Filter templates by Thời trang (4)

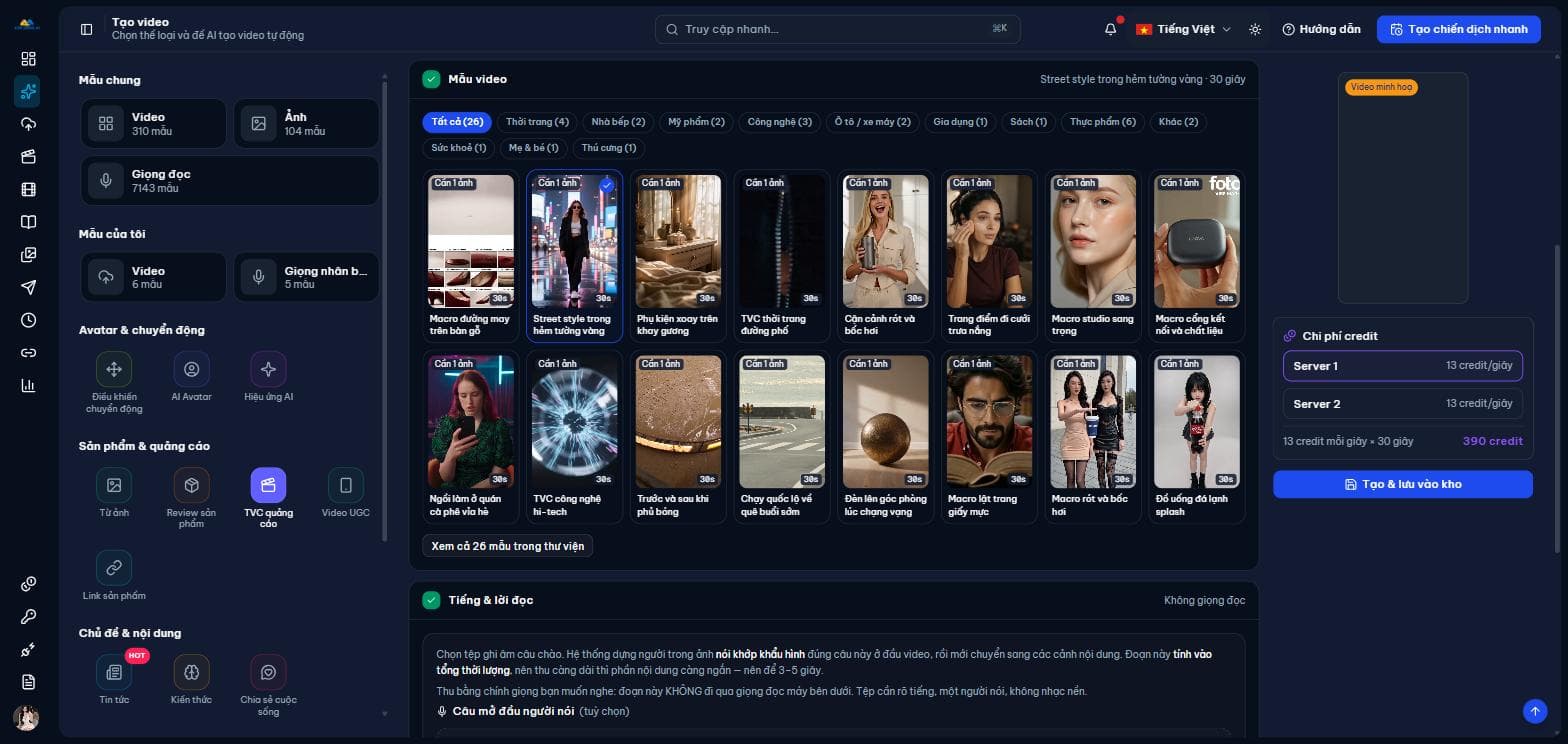(537, 122)
